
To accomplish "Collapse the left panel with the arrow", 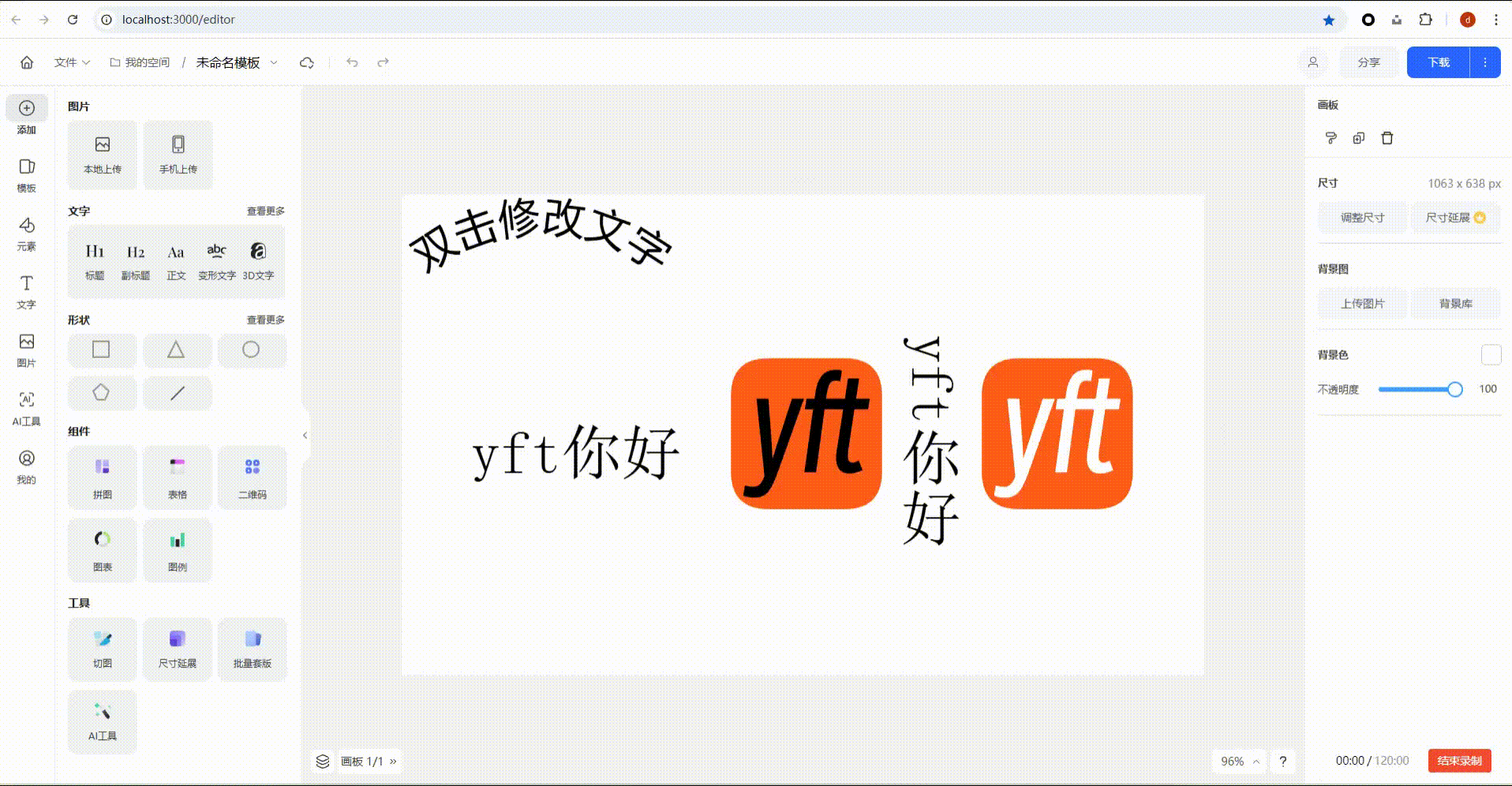I will (x=305, y=435).
